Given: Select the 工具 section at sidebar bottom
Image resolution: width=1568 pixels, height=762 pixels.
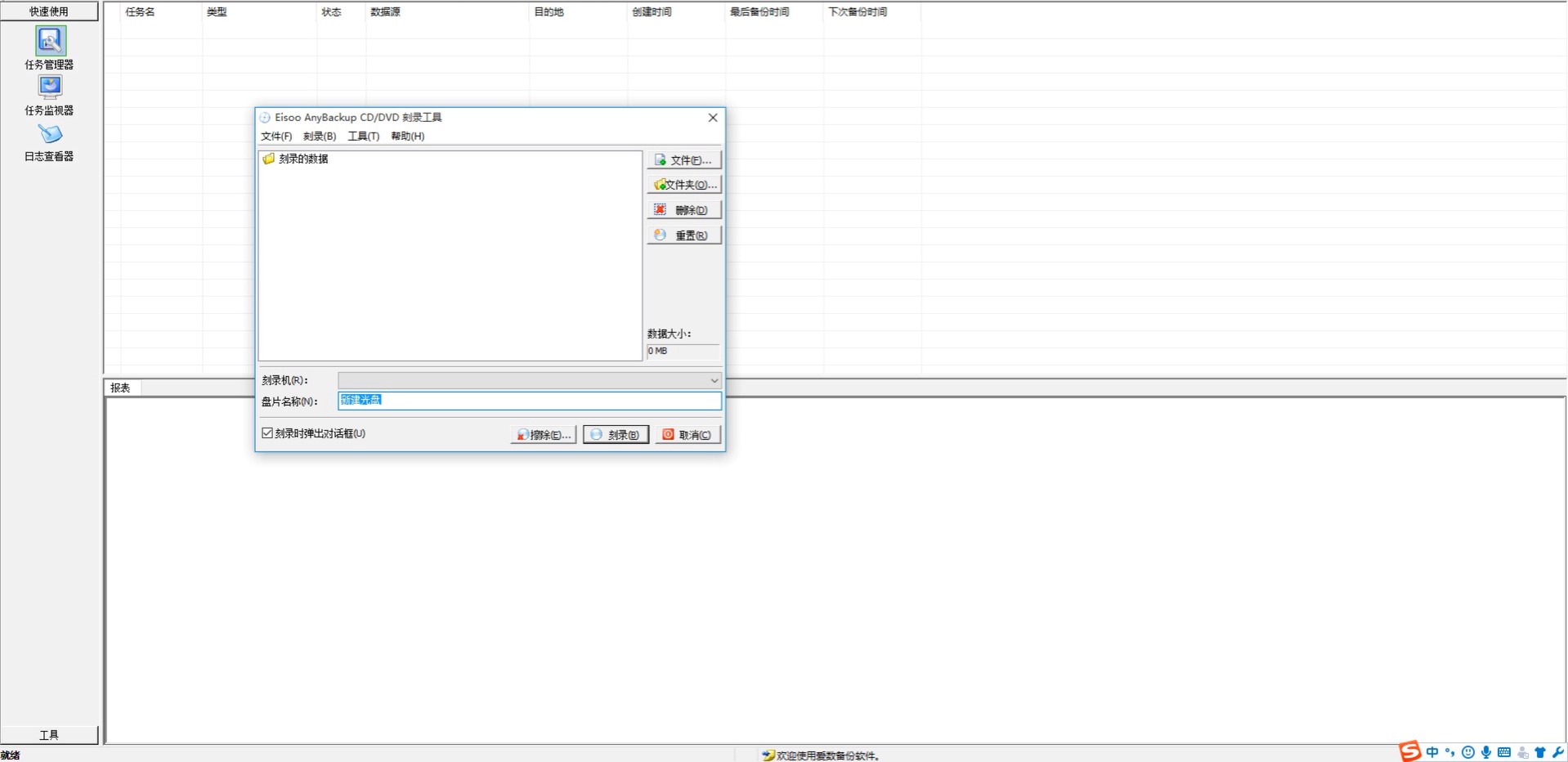Looking at the screenshot, I should 49,735.
